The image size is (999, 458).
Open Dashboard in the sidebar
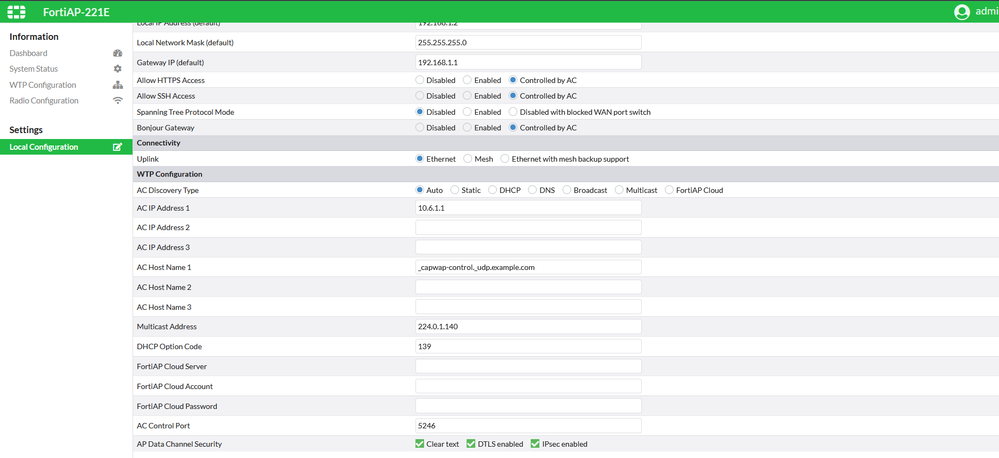28,54
